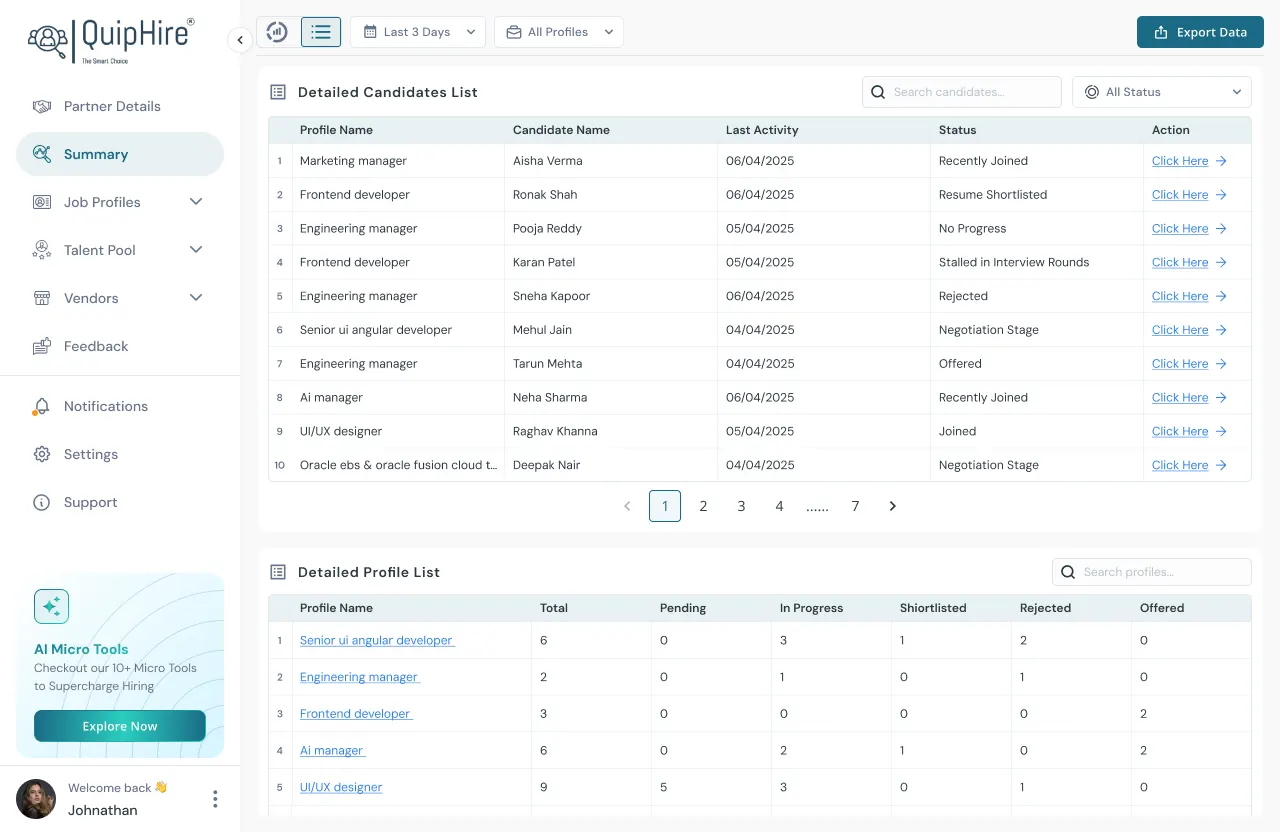Click the Job Profiles sidebar icon
1280x832 pixels.
coord(42,202)
